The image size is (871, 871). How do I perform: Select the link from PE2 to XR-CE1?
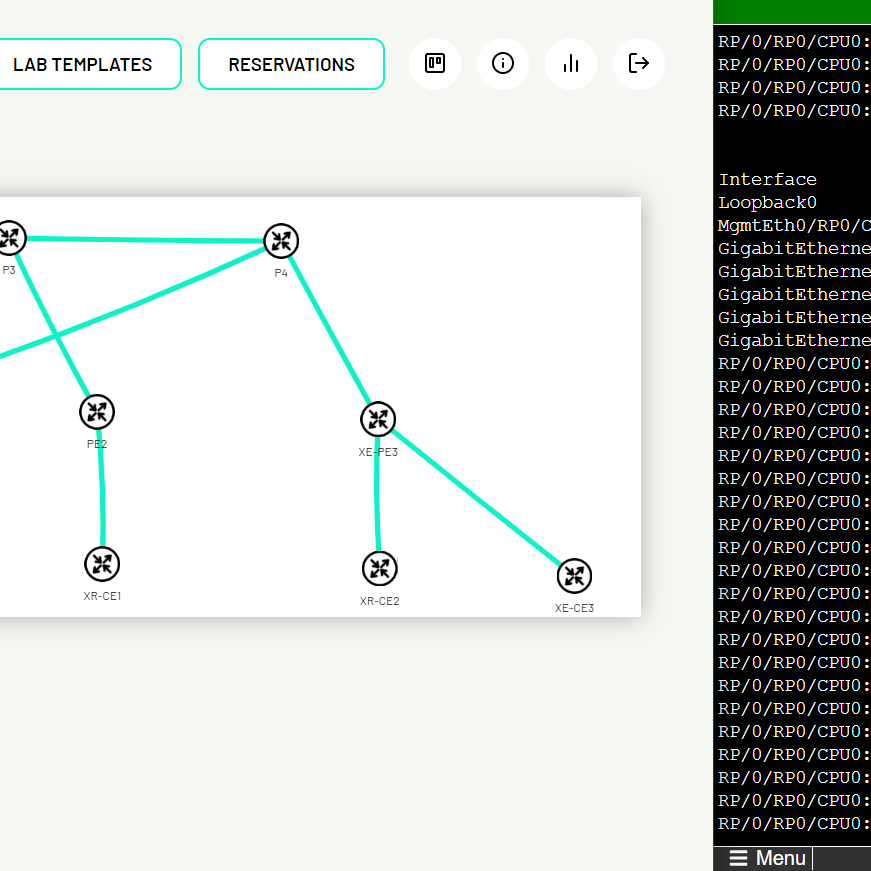pos(100,488)
